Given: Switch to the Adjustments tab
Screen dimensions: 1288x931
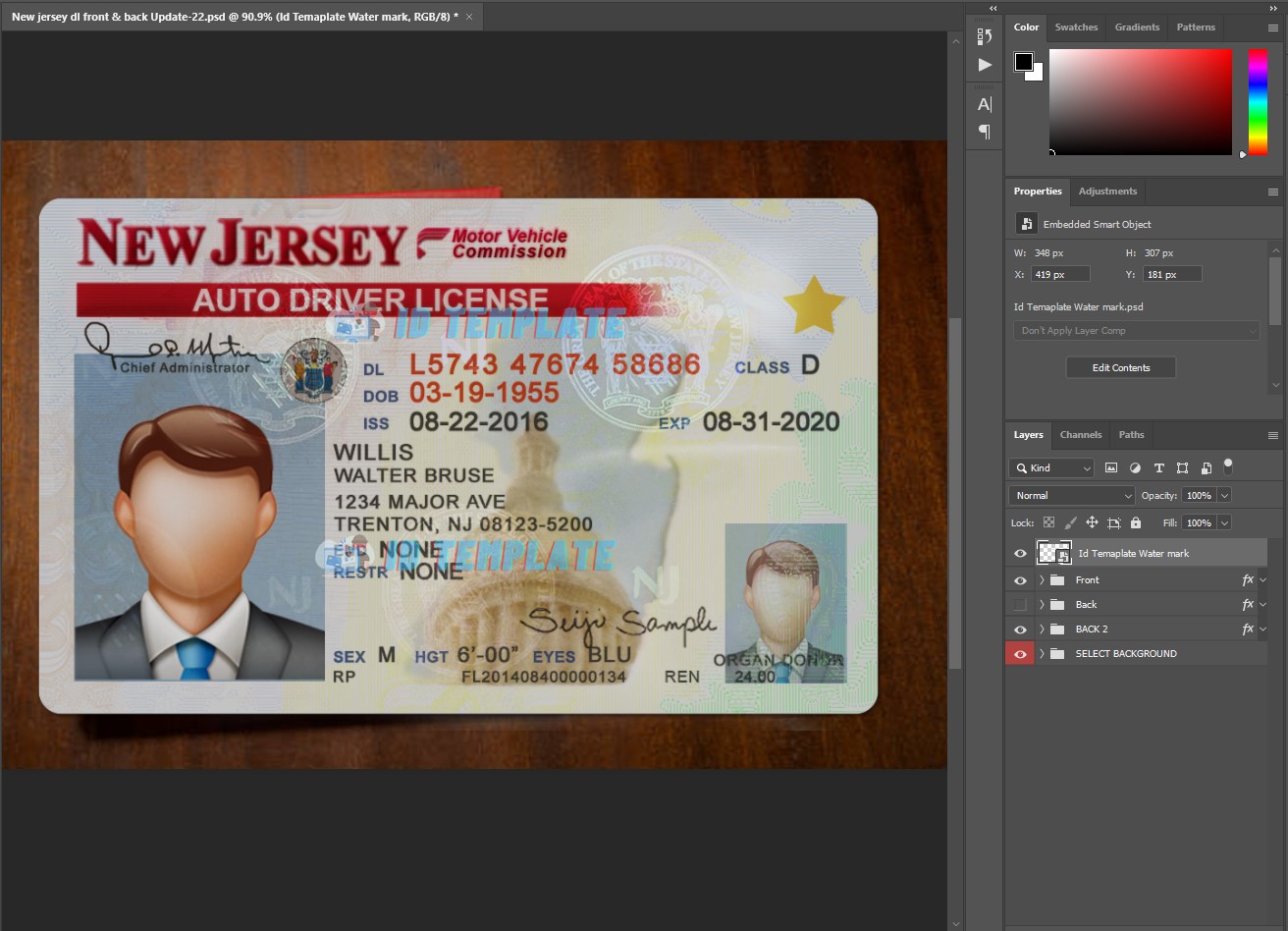Looking at the screenshot, I should coord(1107,192).
